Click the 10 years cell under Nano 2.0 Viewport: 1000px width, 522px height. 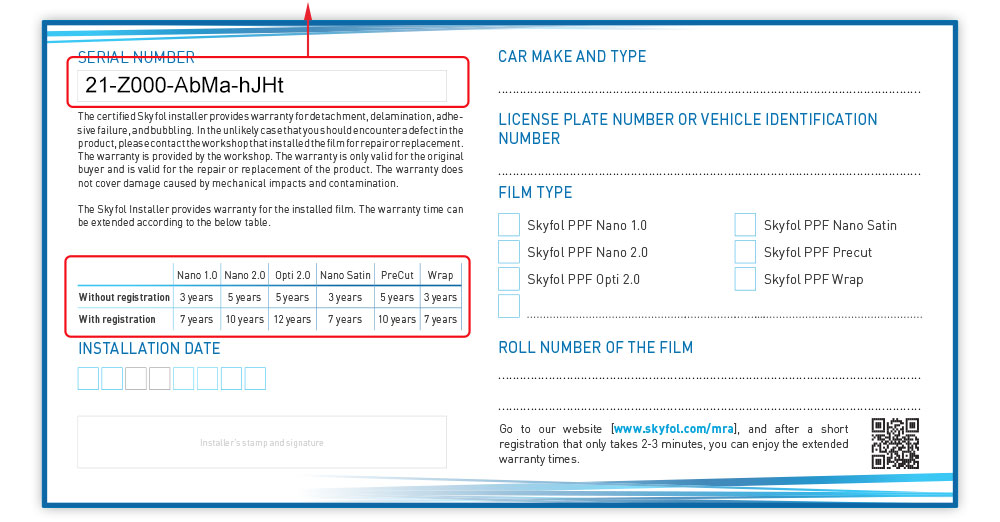(x=244, y=319)
